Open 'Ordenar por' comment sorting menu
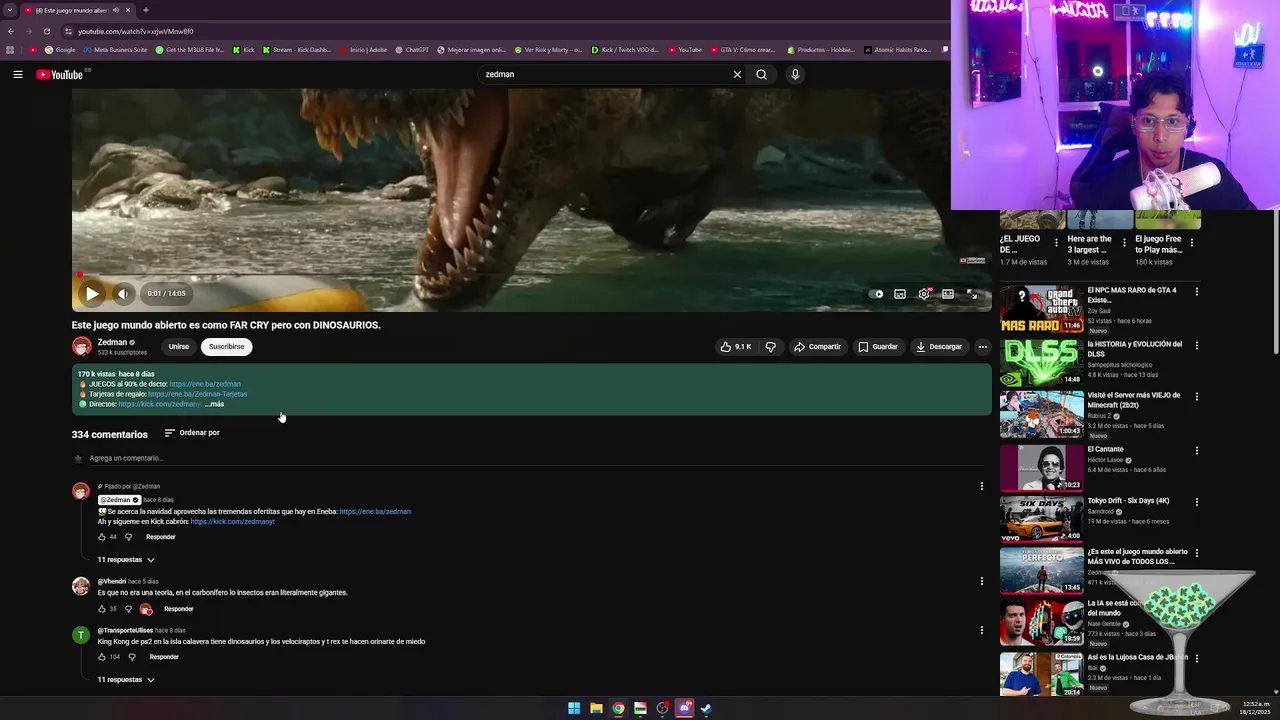1280x720 pixels. (x=192, y=433)
